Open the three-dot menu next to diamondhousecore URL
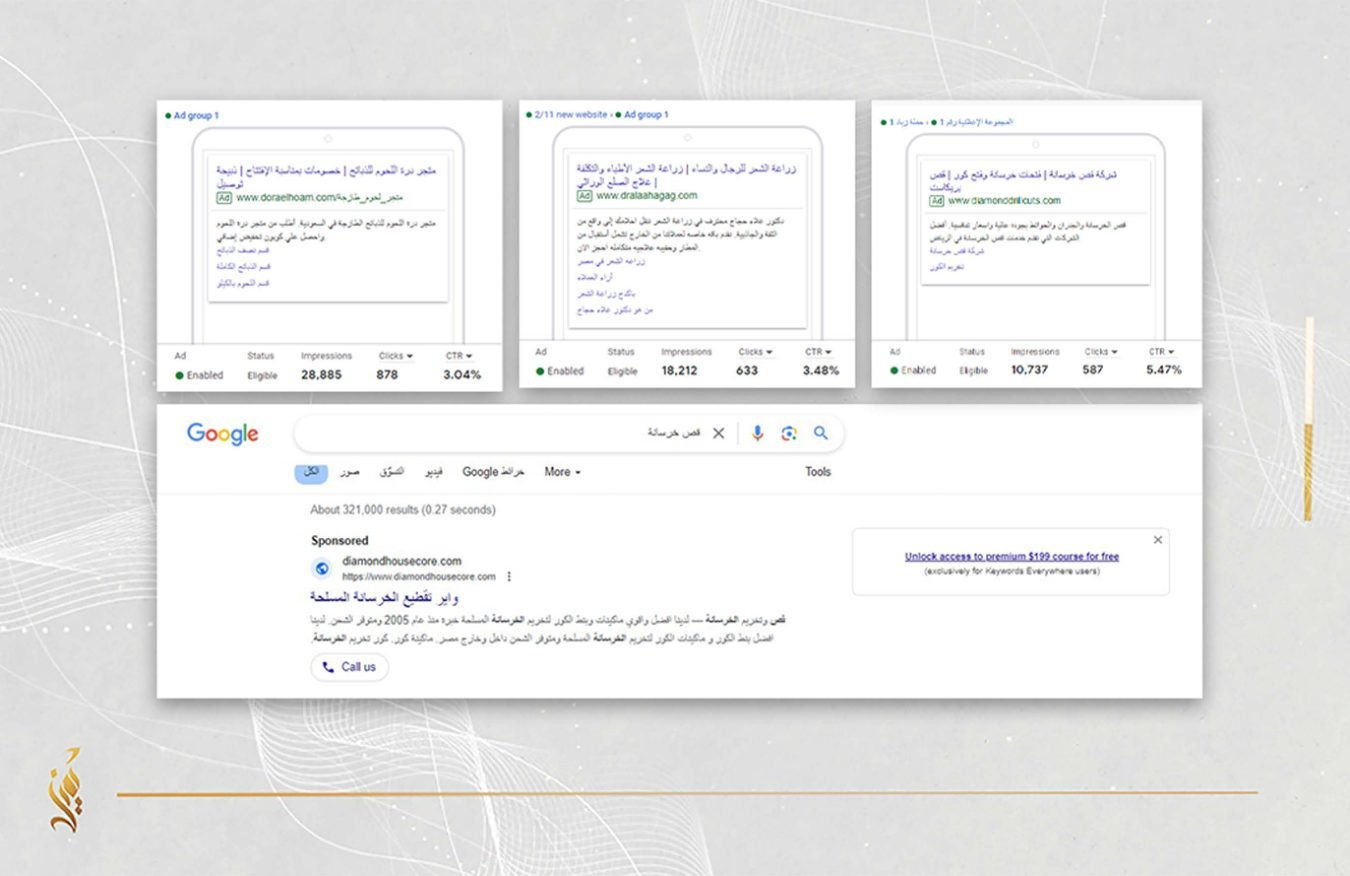The image size is (1350, 876). pyautogui.click(x=509, y=576)
